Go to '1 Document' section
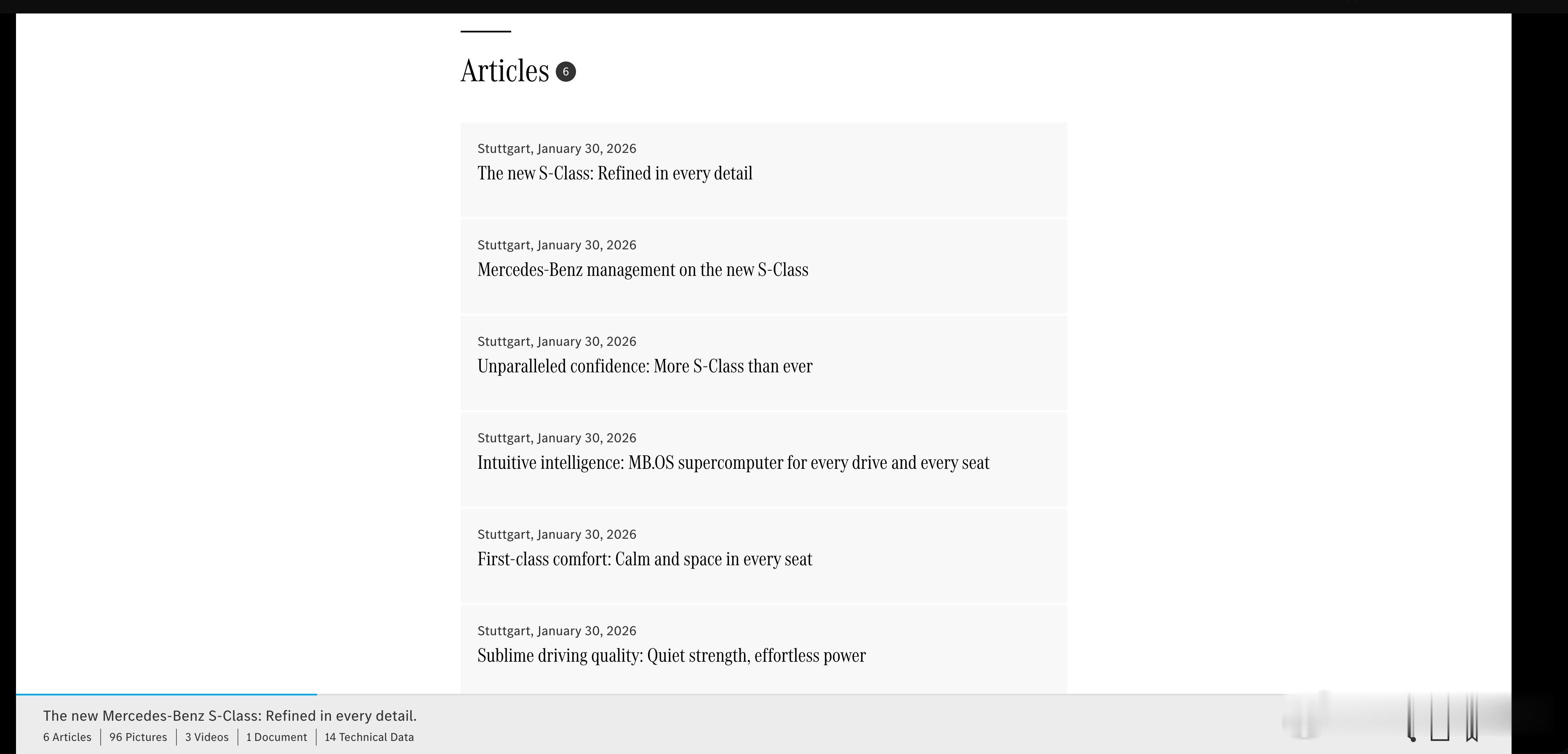This screenshot has height=754, width=1568. pos(276,737)
